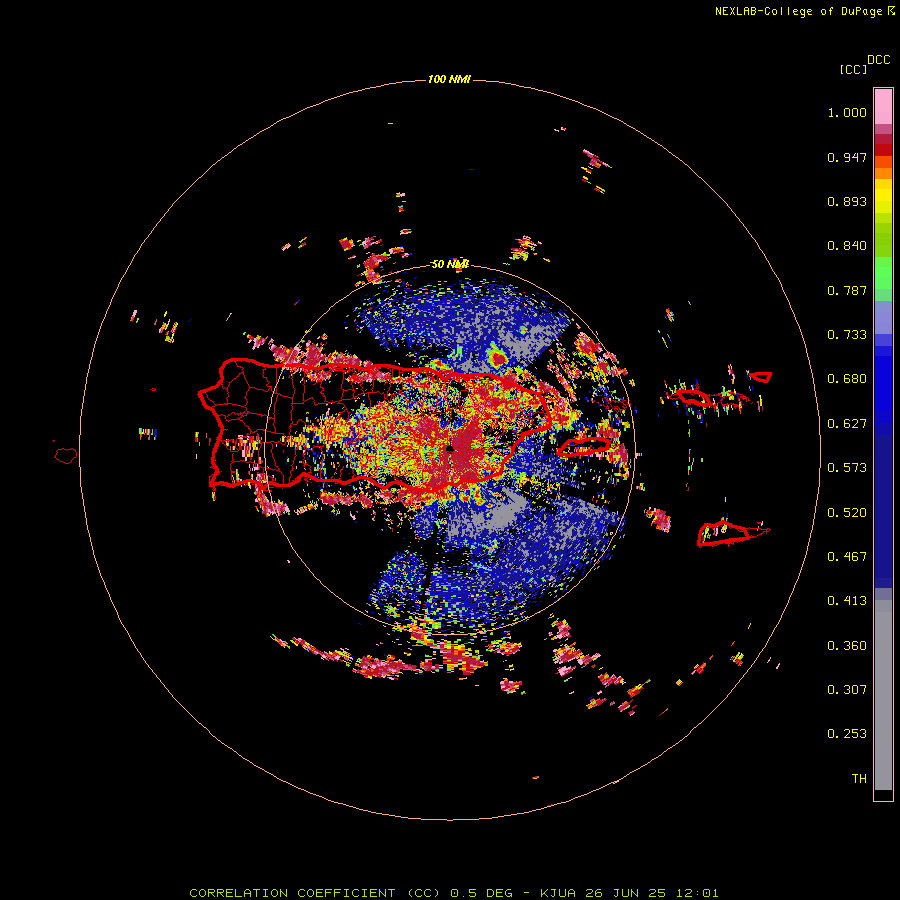Click the TH threshold label

pyautogui.click(x=859, y=779)
